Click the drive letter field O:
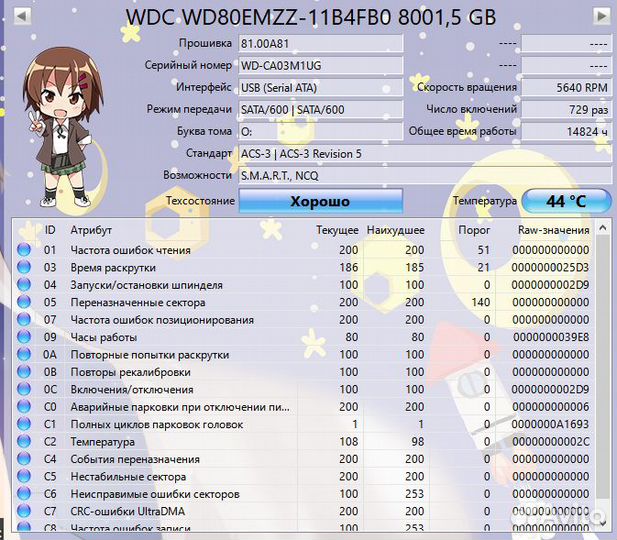The image size is (617, 540). point(321,131)
